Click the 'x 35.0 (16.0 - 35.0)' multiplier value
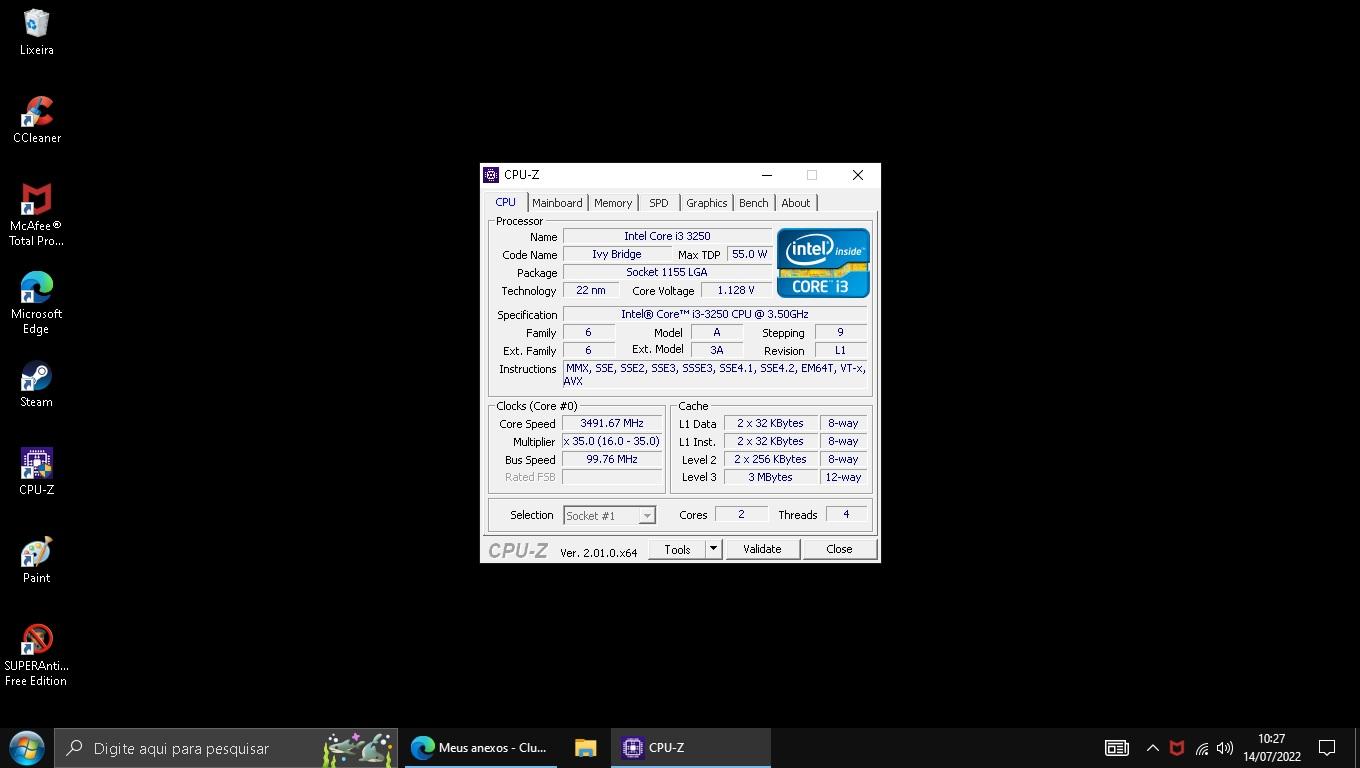This screenshot has width=1360, height=768. click(x=611, y=441)
